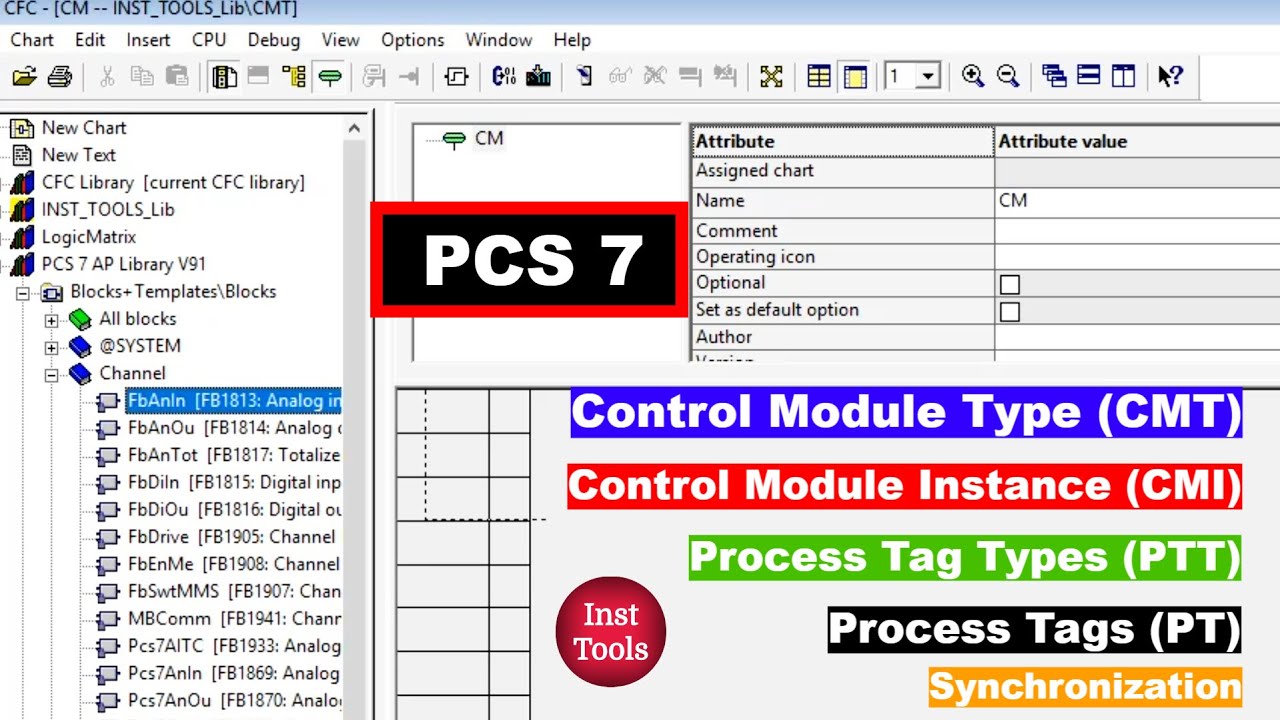The image size is (1280, 720).
Task: Click the yellow sheet view toolbar icon
Action: pyautogui.click(x=855, y=77)
